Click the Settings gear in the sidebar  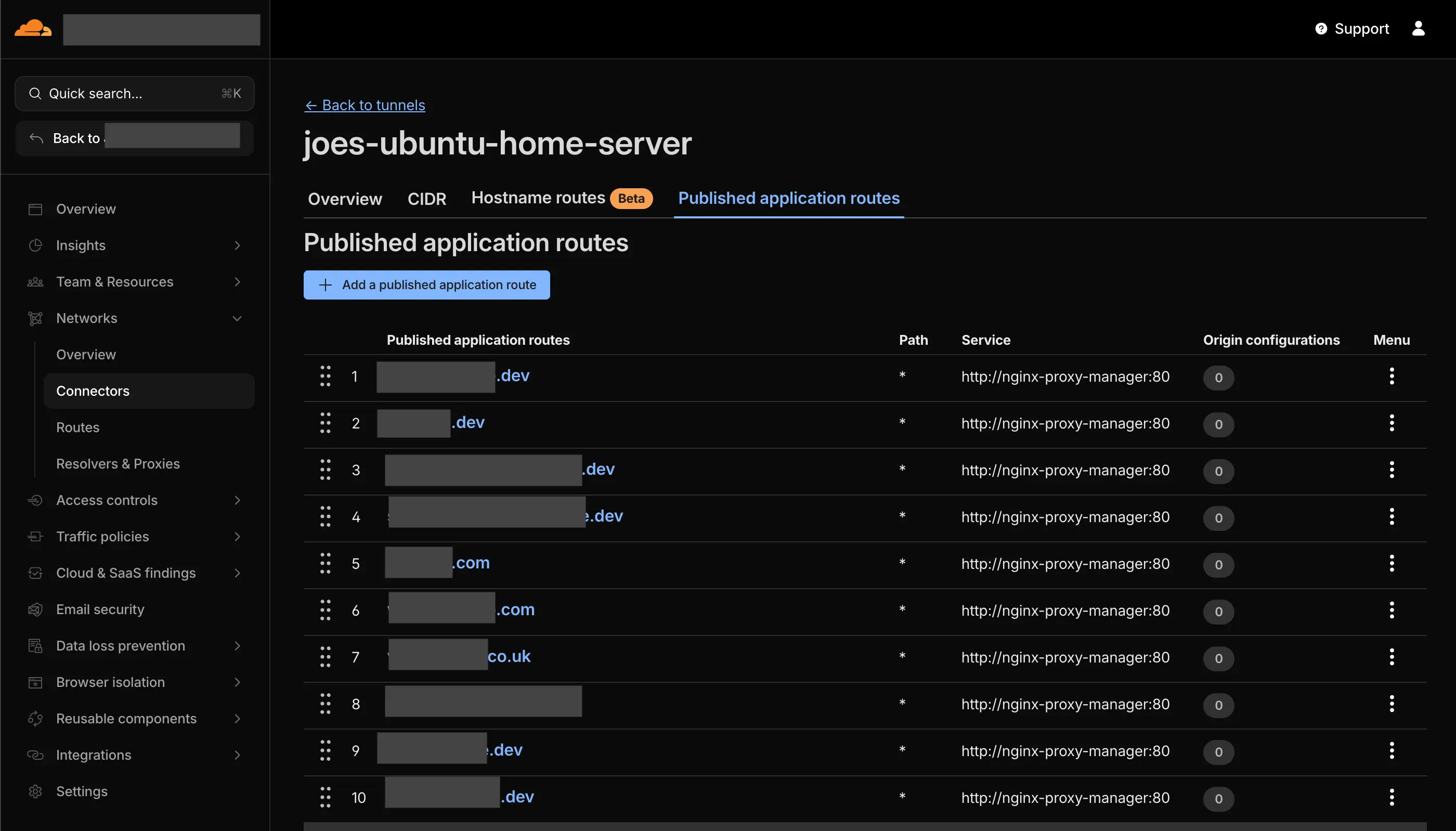tap(35, 791)
